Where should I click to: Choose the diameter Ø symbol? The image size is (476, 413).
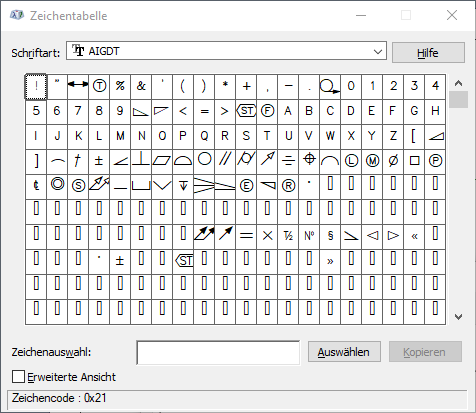pos(393,161)
